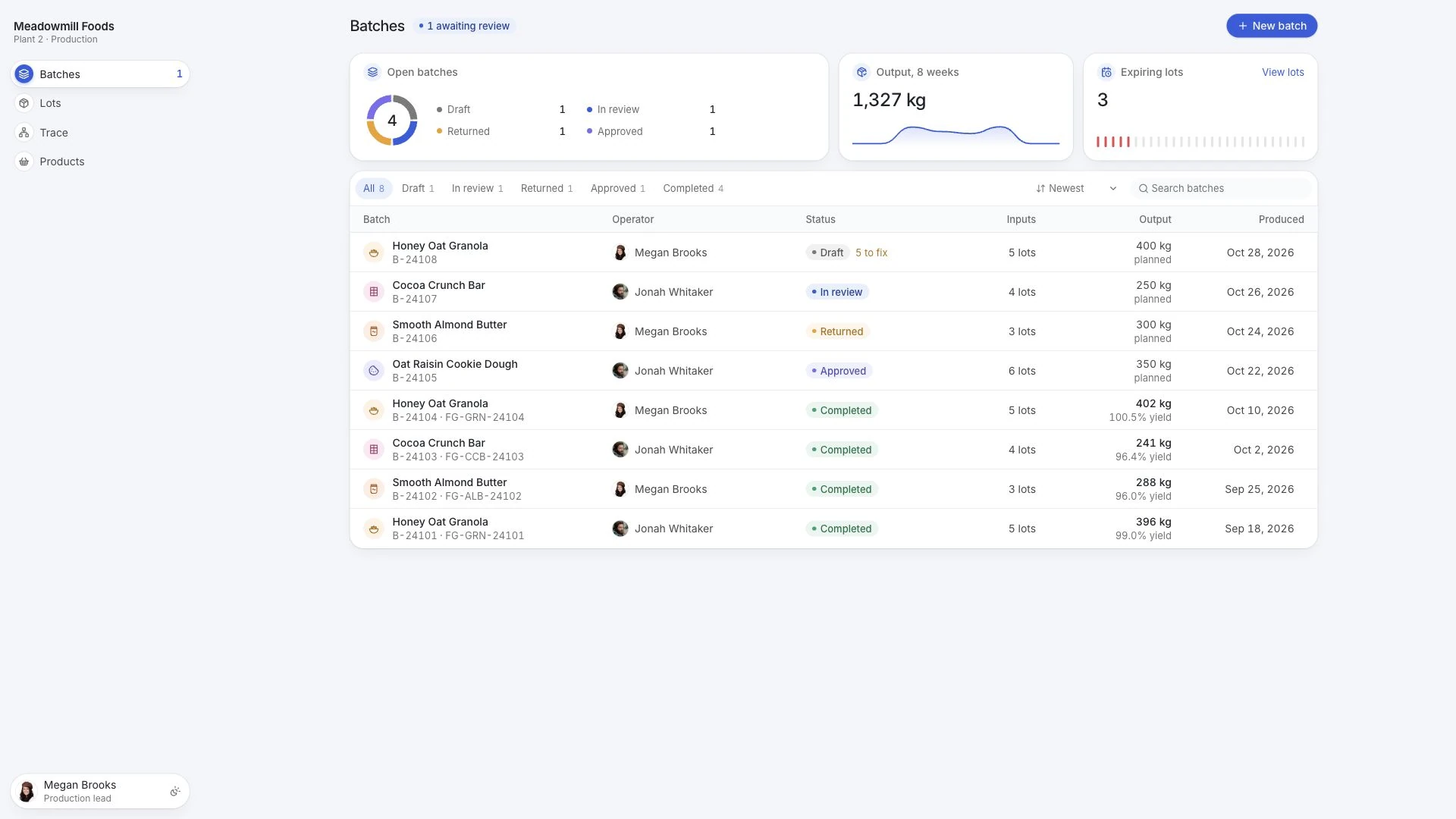Click the user profile avatar at sidebar bottom

[27, 792]
